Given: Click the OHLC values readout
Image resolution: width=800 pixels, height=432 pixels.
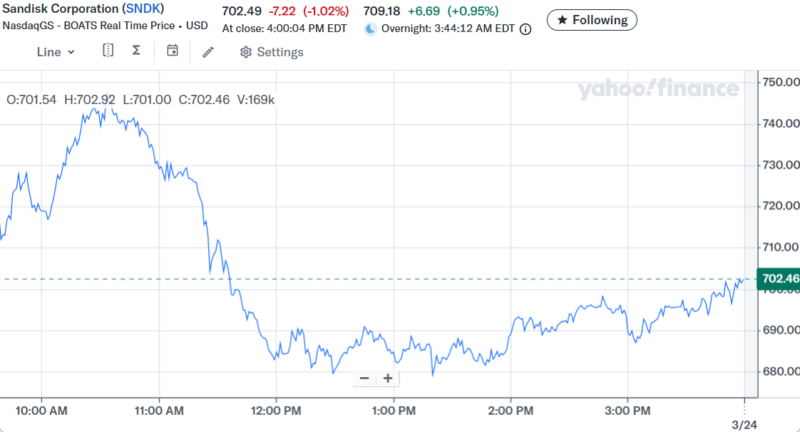Looking at the screenshot, I should pos(140,99).
